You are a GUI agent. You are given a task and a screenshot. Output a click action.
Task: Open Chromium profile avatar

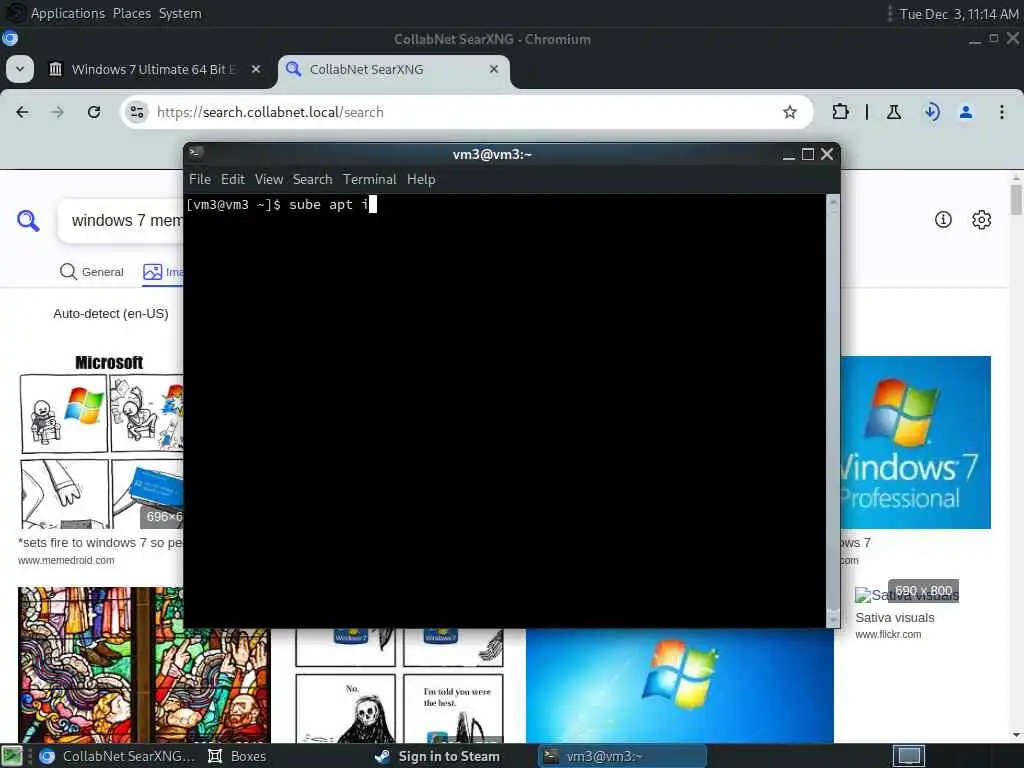(x=966, y=112)
